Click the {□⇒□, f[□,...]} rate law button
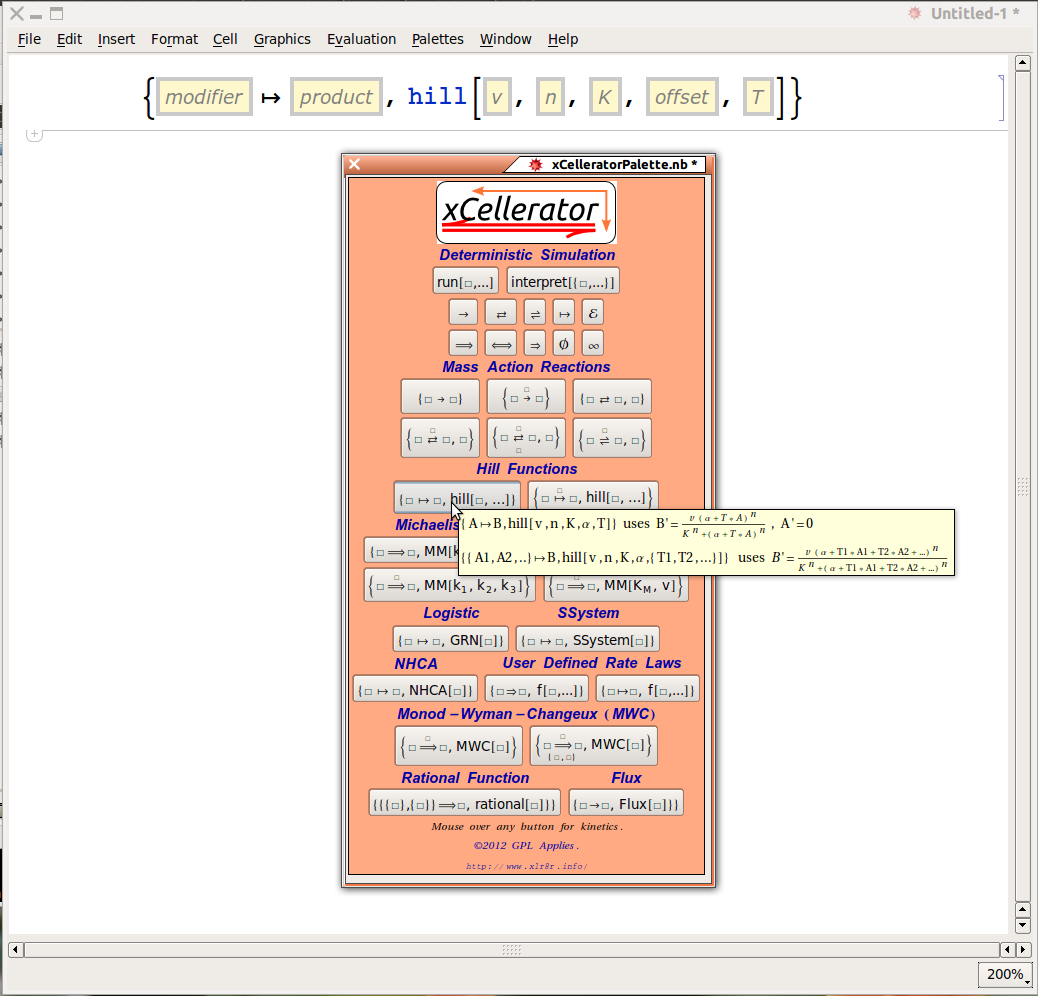Image resolution: width=1038 pixels, height=996 pixels. point(537,689)
